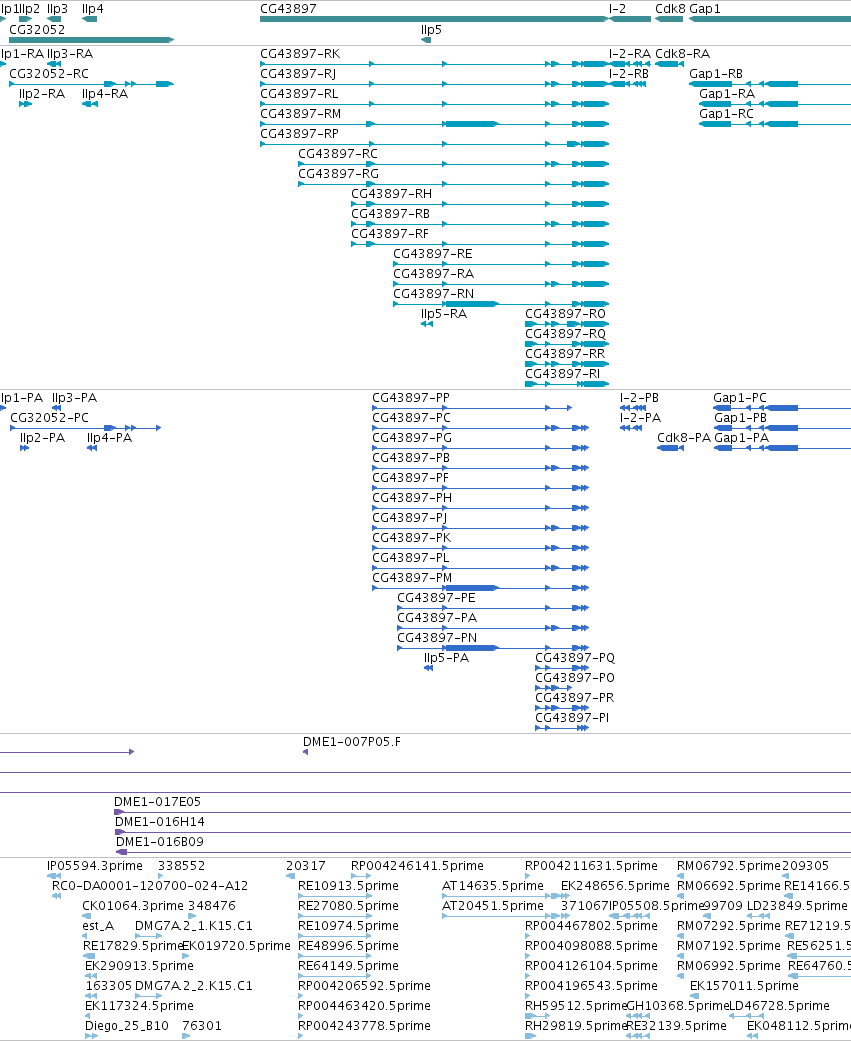This screenshot has height=1041, width=851.
Task: Select the Ilp4 gene label in top row
Action: (92, 9)
